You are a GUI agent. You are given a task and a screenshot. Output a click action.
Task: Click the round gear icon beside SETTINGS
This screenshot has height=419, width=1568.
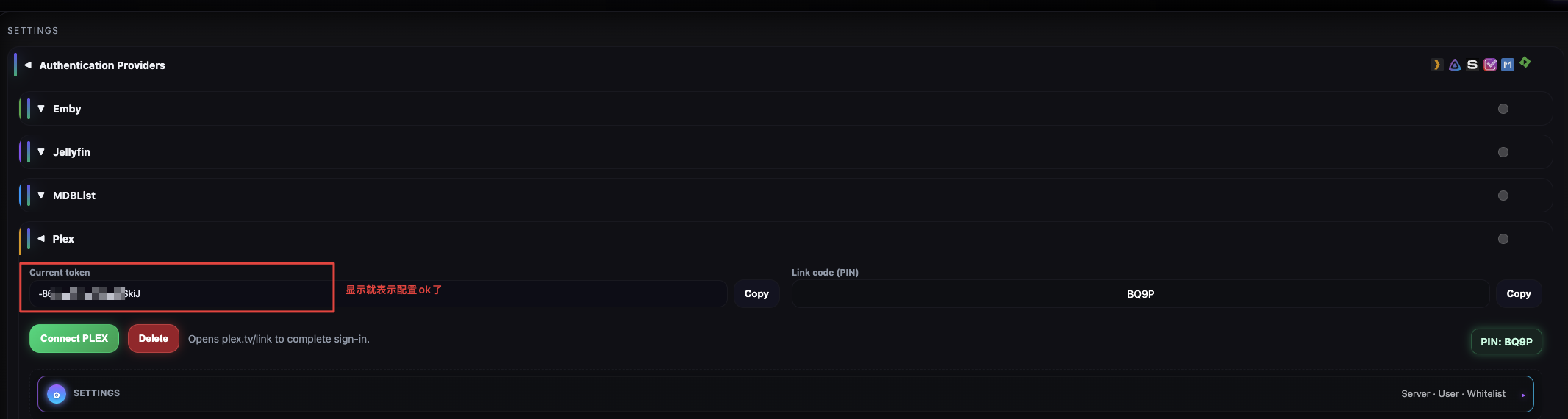57,394
